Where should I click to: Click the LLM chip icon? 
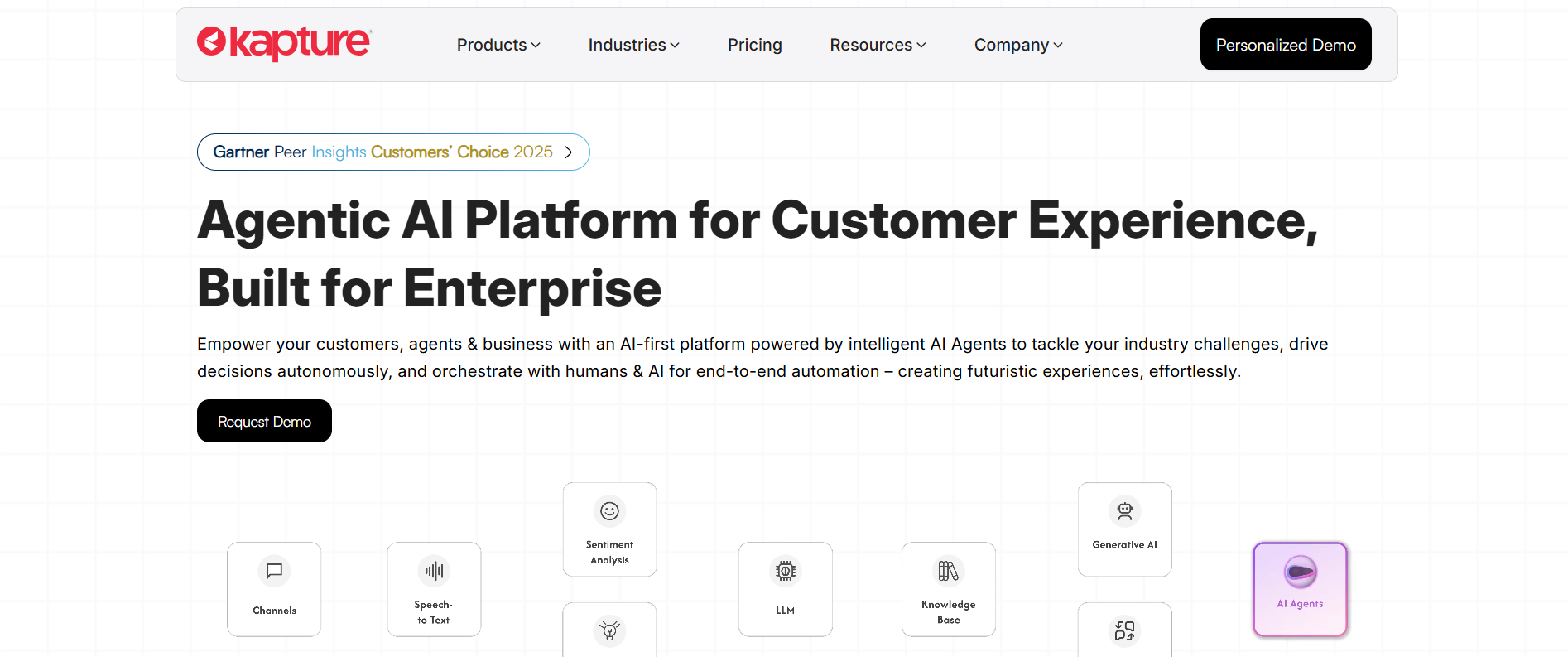[785, 571]
